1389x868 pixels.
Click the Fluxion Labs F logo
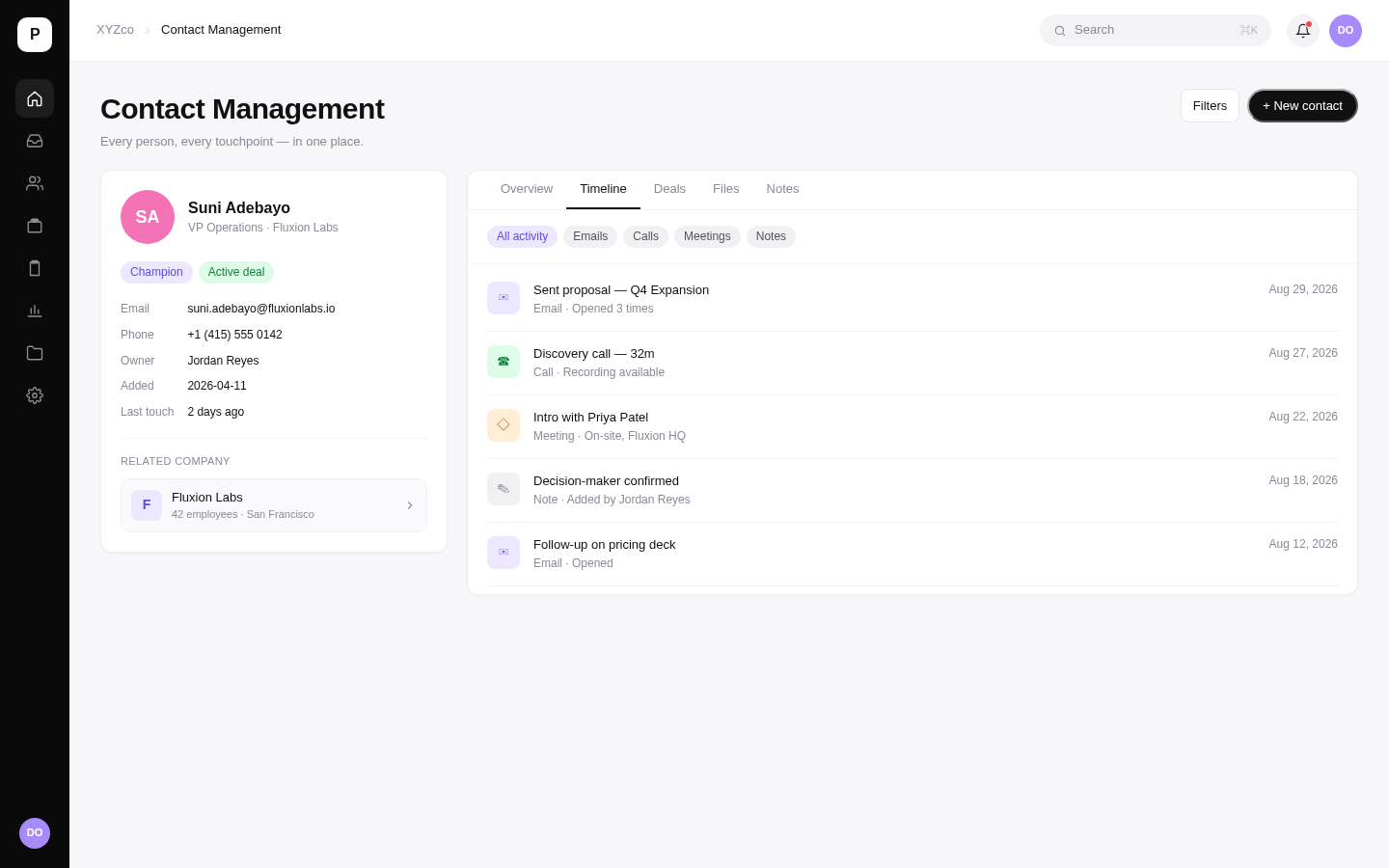point(147,505)
